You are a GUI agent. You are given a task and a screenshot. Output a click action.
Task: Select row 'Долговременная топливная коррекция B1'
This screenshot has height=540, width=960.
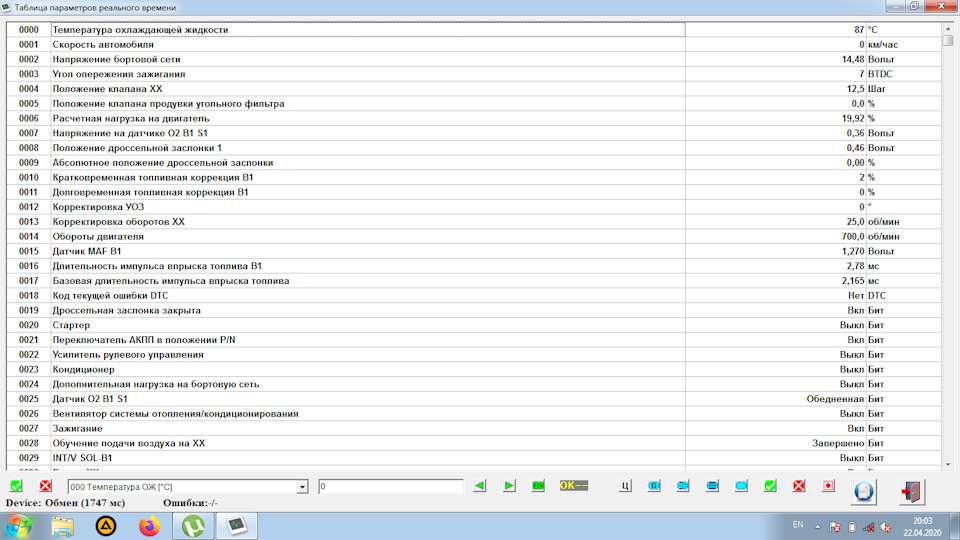click(474, 192)
